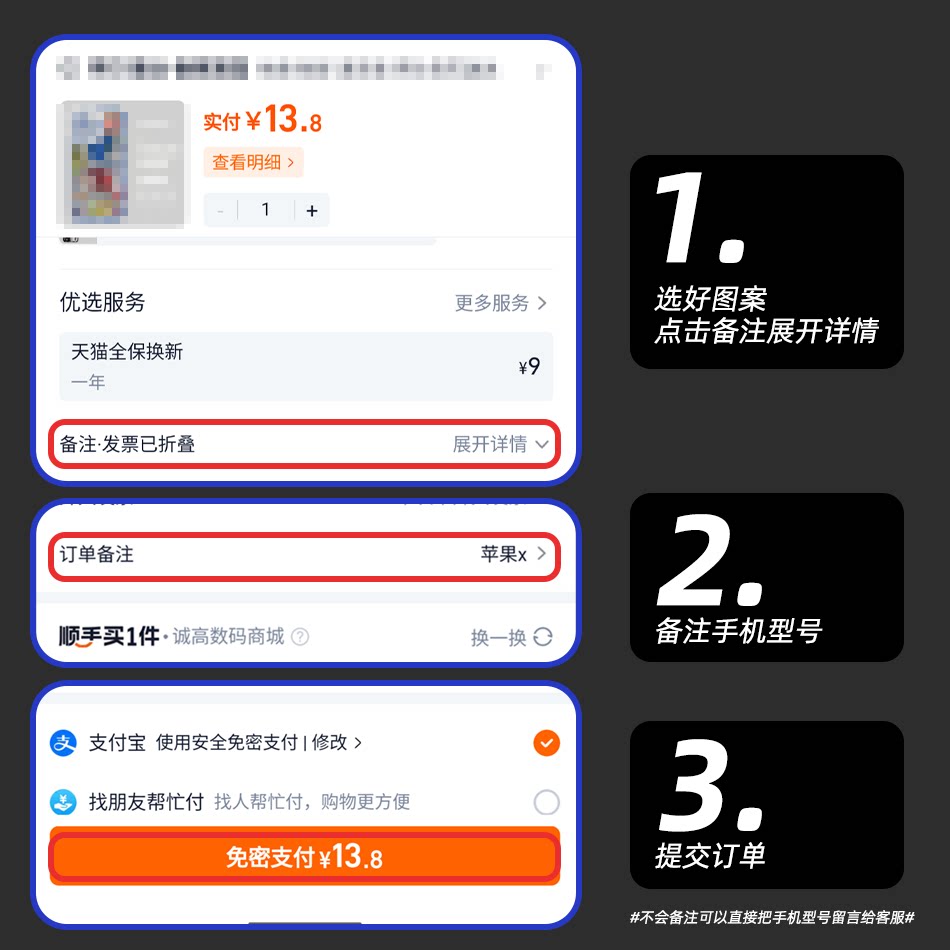950x950 pixels.
Task: Click the blurred product thumbnail
Action: (x=121, y=164)
